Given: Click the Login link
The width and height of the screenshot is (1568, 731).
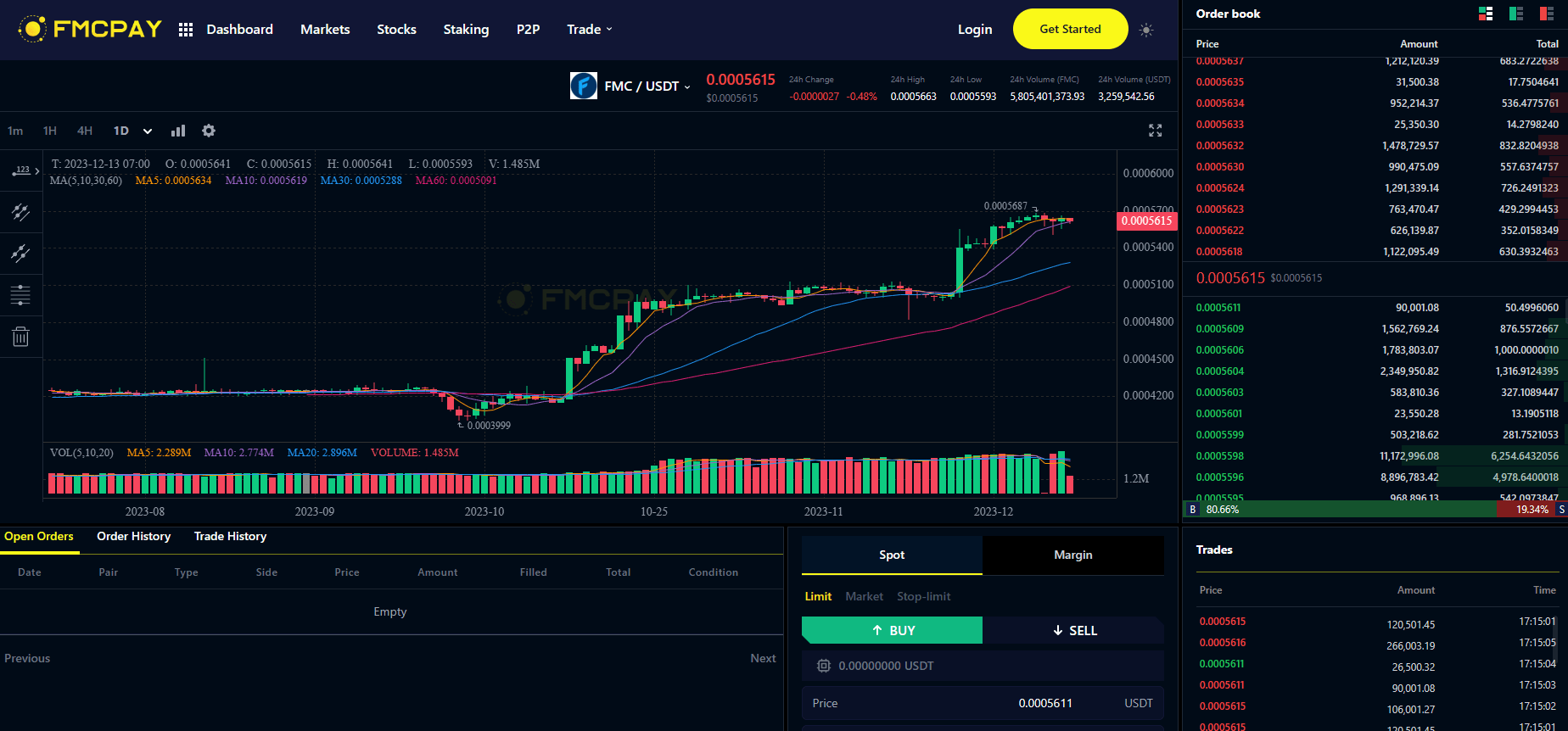Looking at the screenshot, I should 975,30.
